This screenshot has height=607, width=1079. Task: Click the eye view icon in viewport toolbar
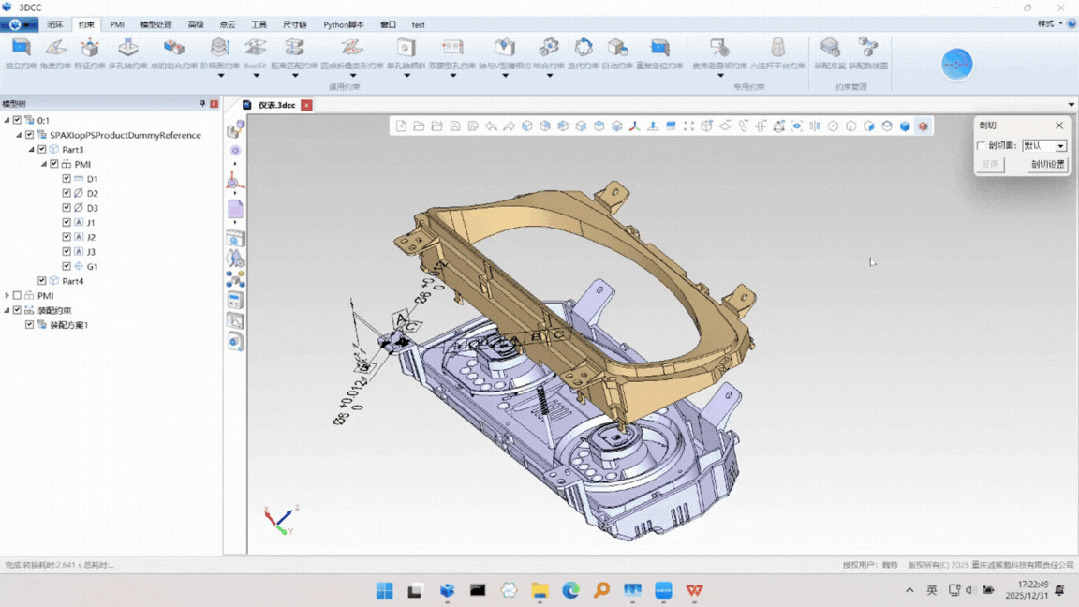point(797,126)
